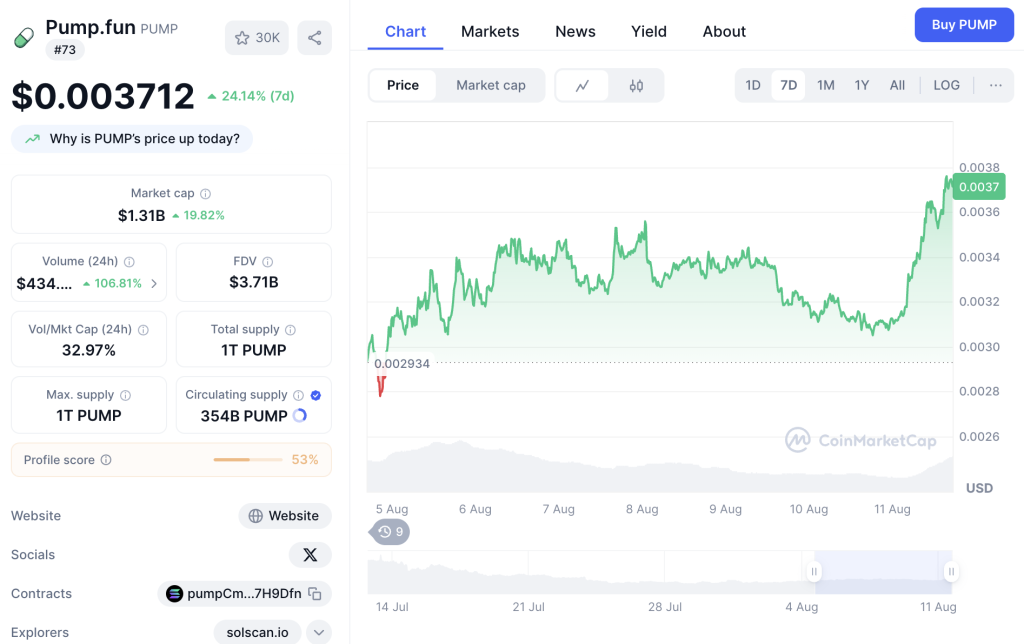The height and width of the screenshot is (644, 1024).
Task: Click the Buy PUMP button
Action: (x=964, y=25)
